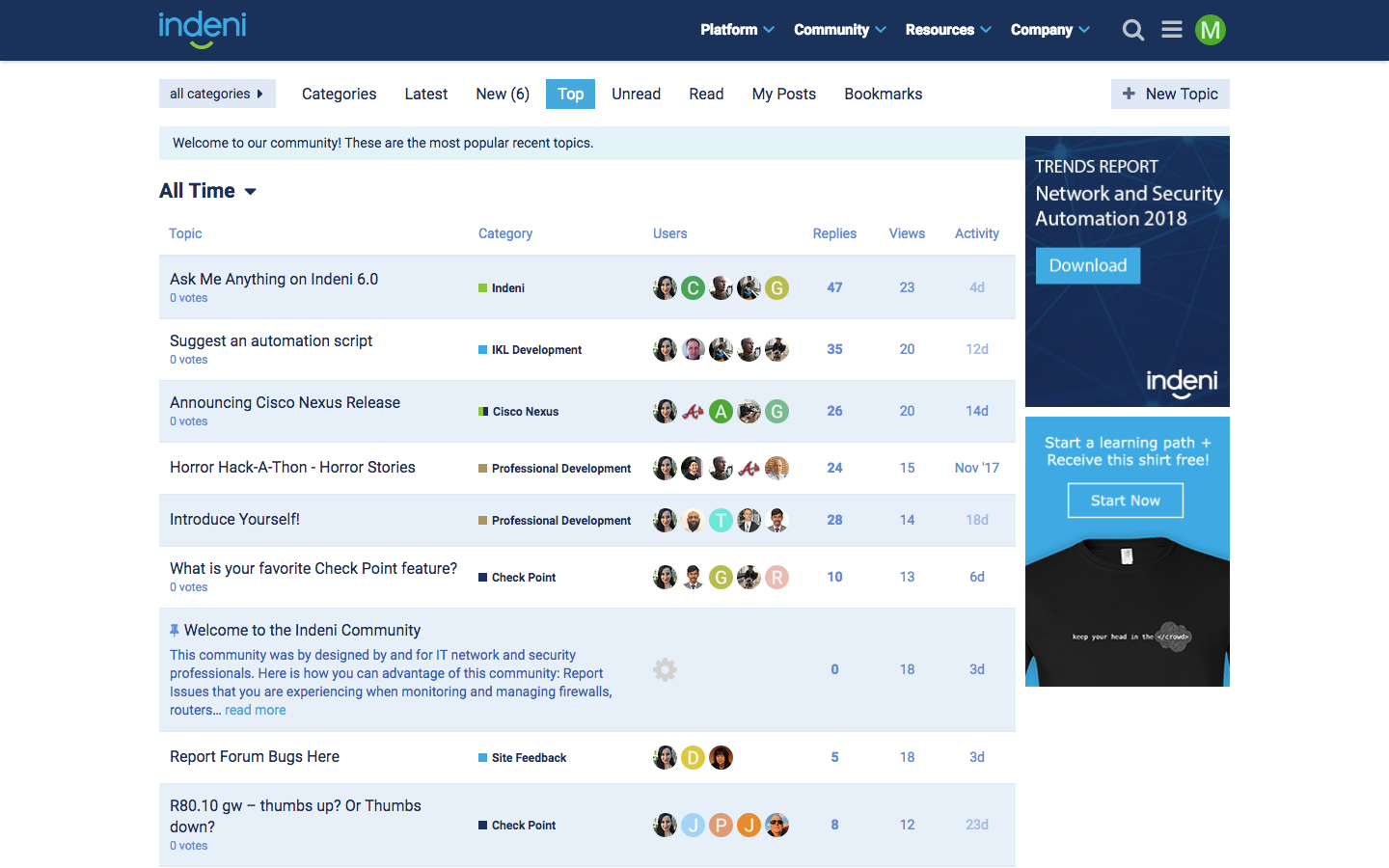Click the orange P avatar in R80.10 row
The image size is (1389, 868).
[721, 825]
